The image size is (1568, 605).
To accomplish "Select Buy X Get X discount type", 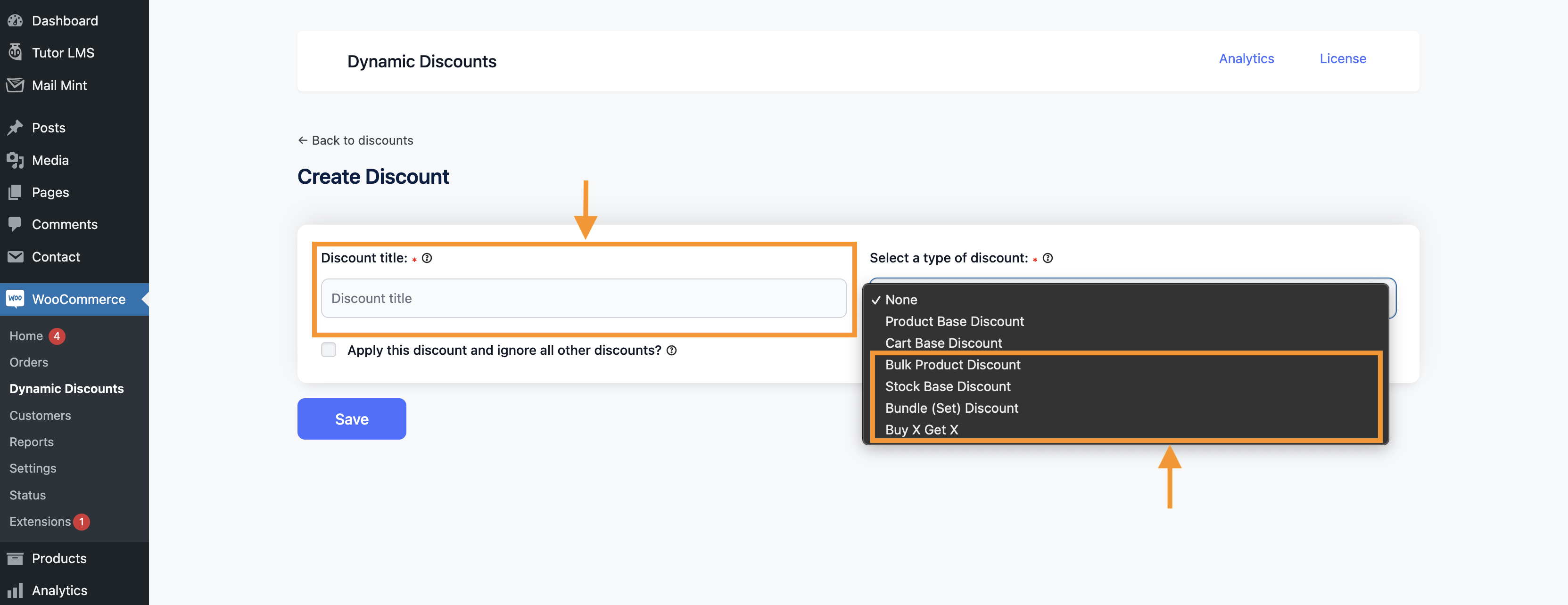I will click(921, 428).
